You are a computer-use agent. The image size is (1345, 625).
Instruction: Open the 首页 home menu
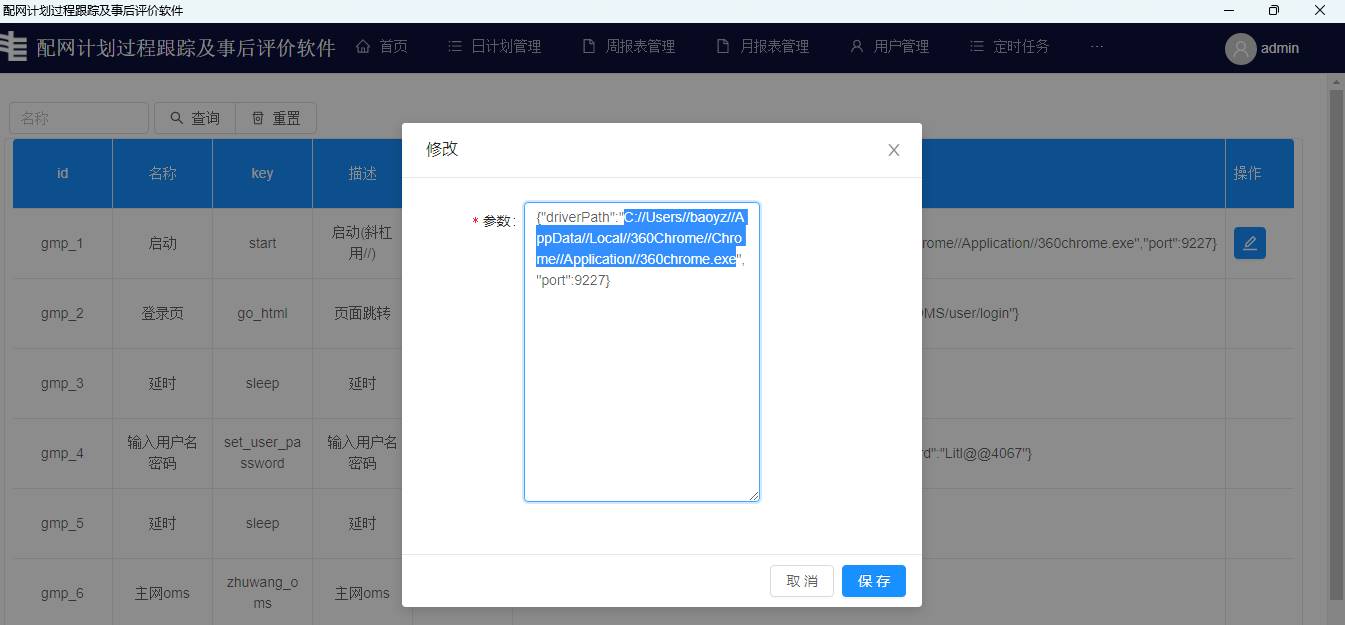click(x=382, y=46)
